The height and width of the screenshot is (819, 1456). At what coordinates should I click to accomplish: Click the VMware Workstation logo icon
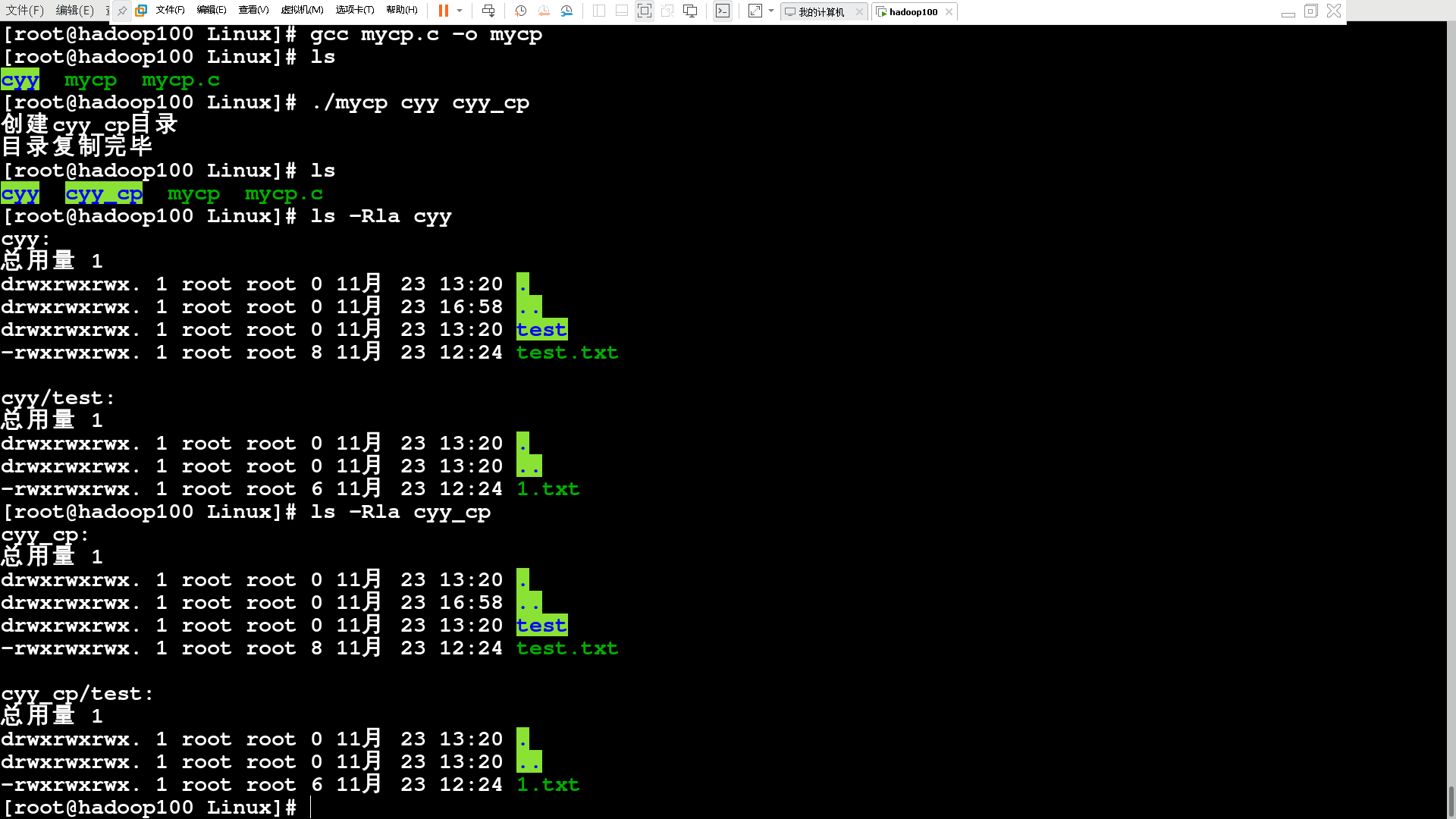[x=141, y=11]
